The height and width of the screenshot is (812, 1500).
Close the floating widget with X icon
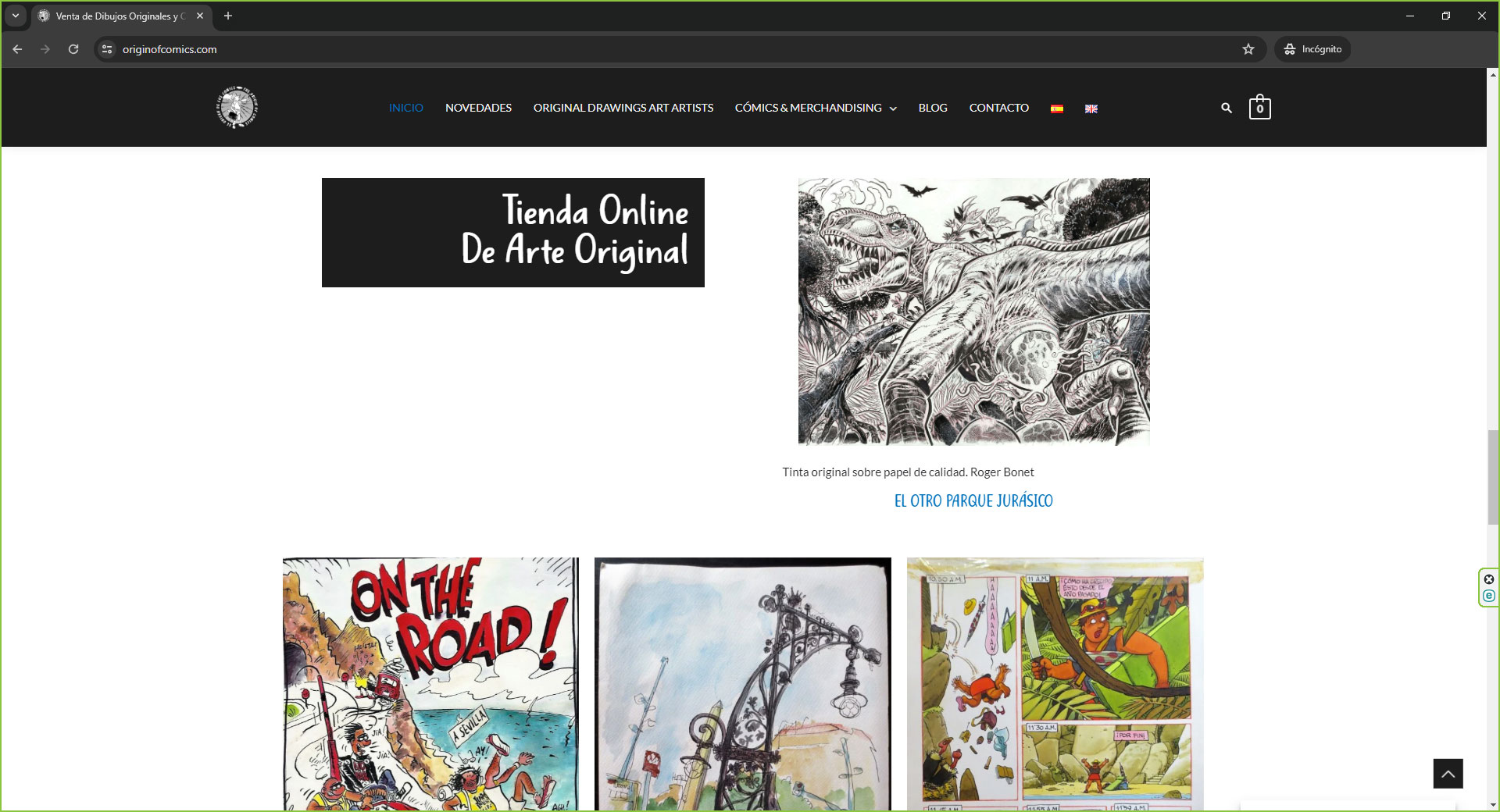tap(1488, 579)
